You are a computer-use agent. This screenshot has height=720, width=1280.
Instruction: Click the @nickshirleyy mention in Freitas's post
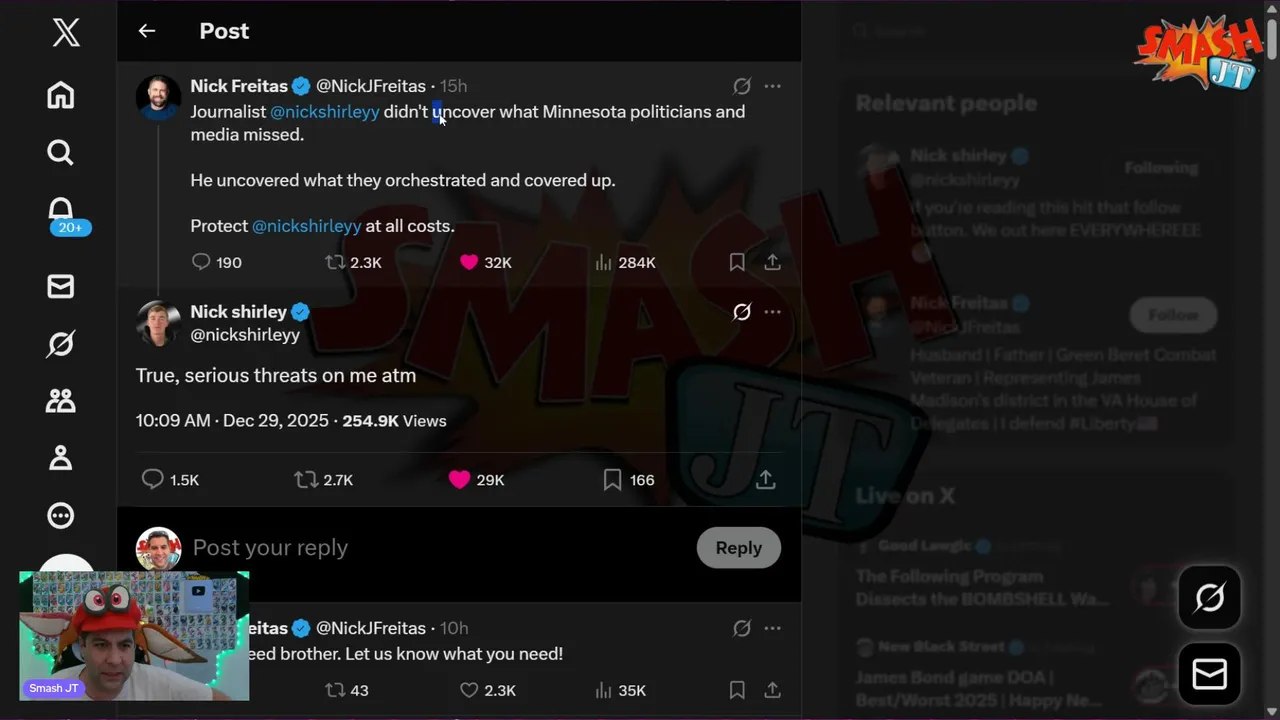click(324, 112)
